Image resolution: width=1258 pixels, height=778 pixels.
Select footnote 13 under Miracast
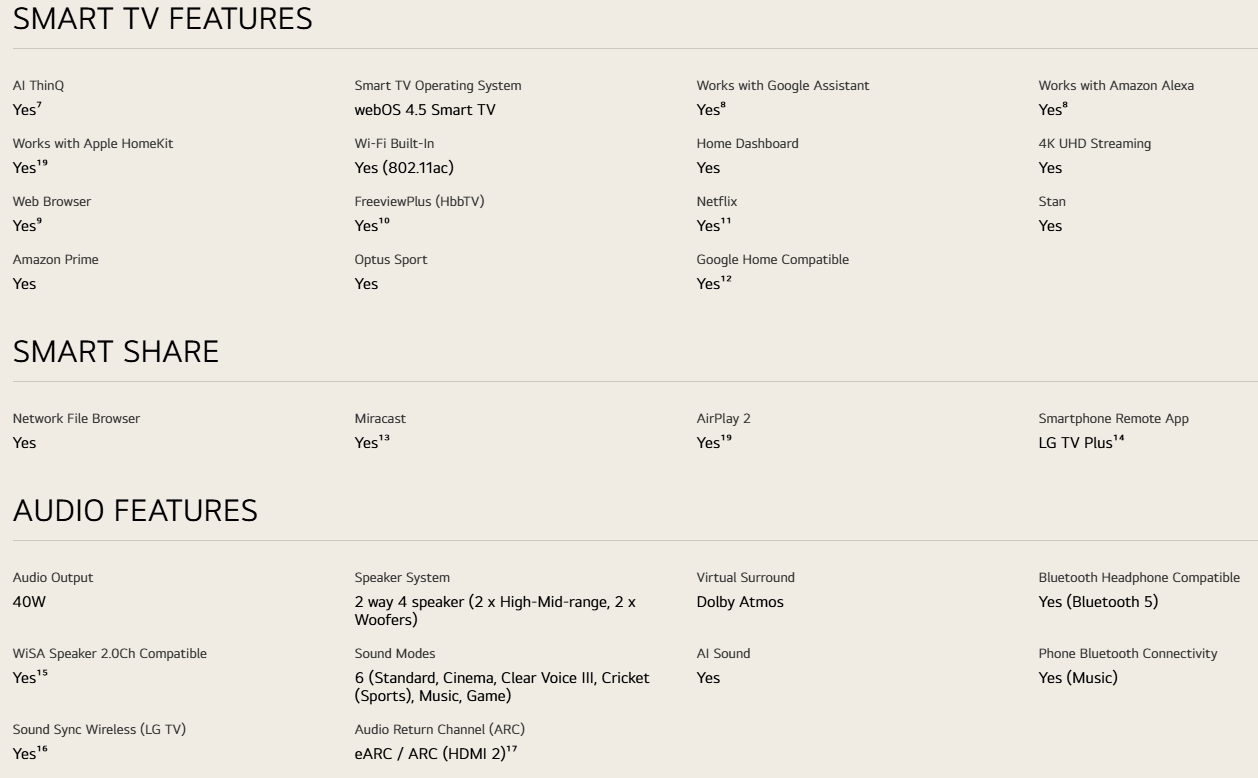point(385,438)
